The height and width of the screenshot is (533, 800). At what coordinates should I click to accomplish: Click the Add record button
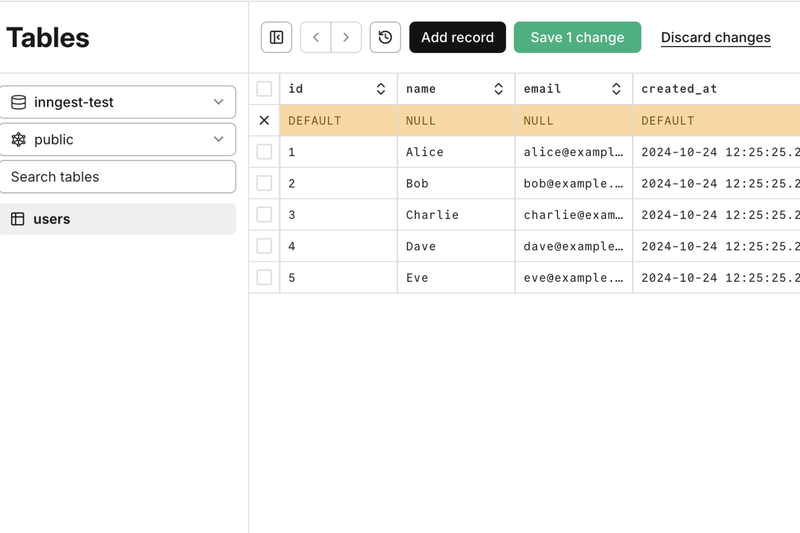457,37
